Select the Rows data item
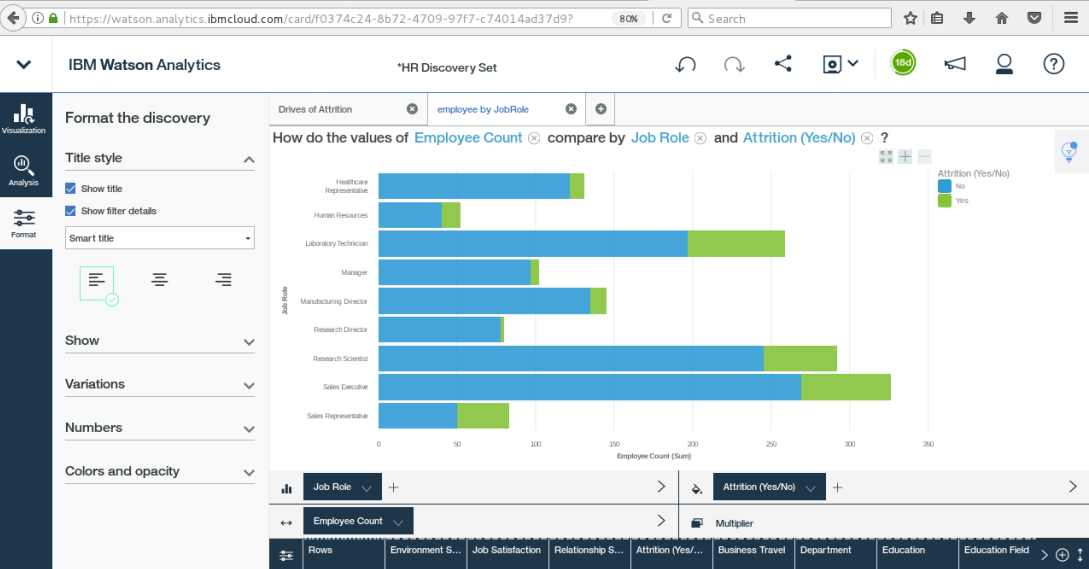 click(x=344, y=554)
